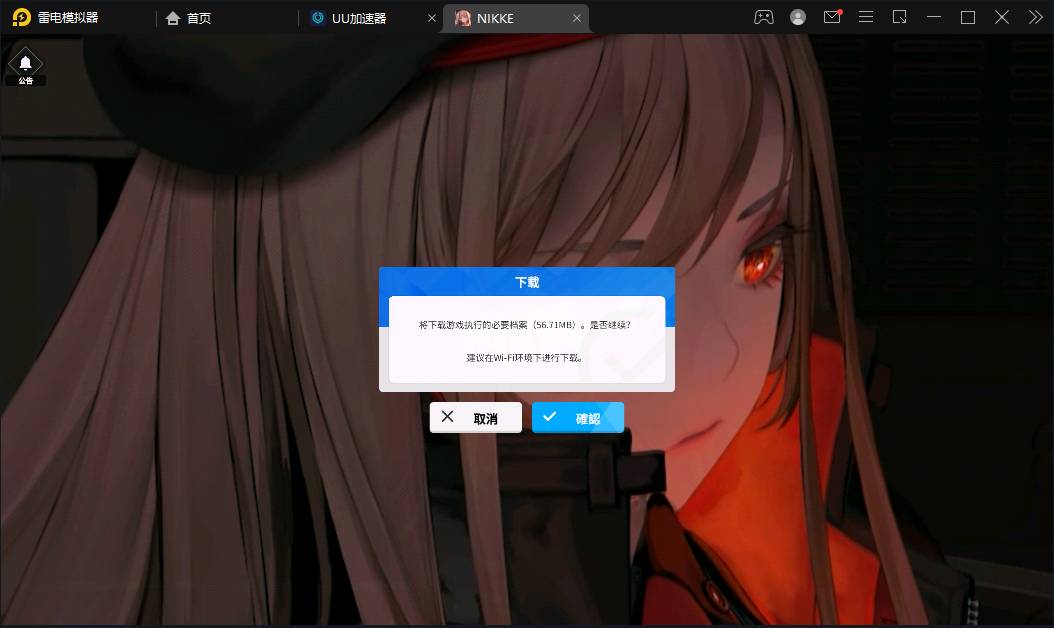Open the gamepad key mapping icon
1054x628 pixels.
point(763,17)
